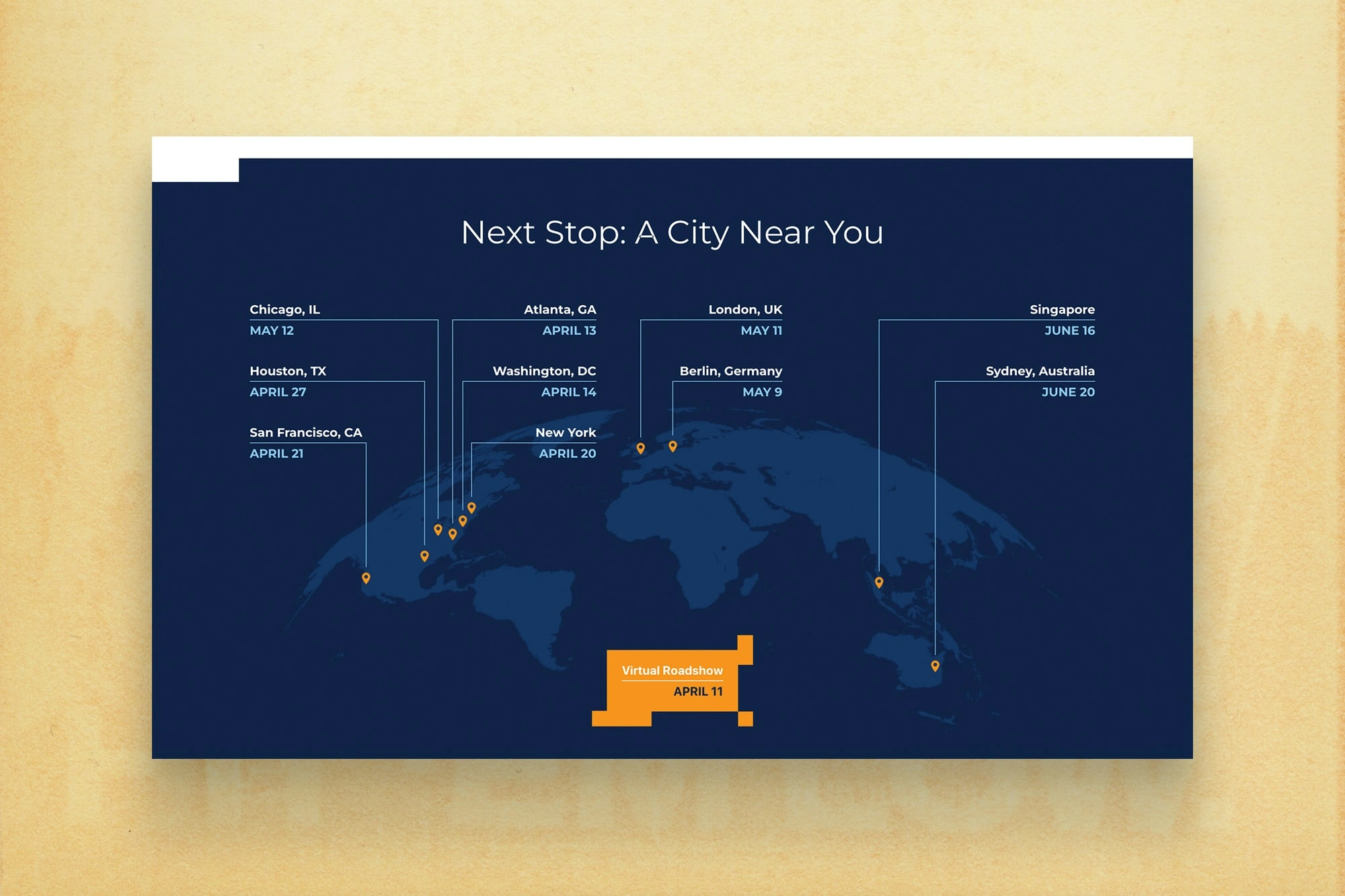Image resolution: width=1345 pixels, height=896 pixels.
Task: Click the JUNE 16 date
Action: pyautogui.click(x=1069, y=331)
